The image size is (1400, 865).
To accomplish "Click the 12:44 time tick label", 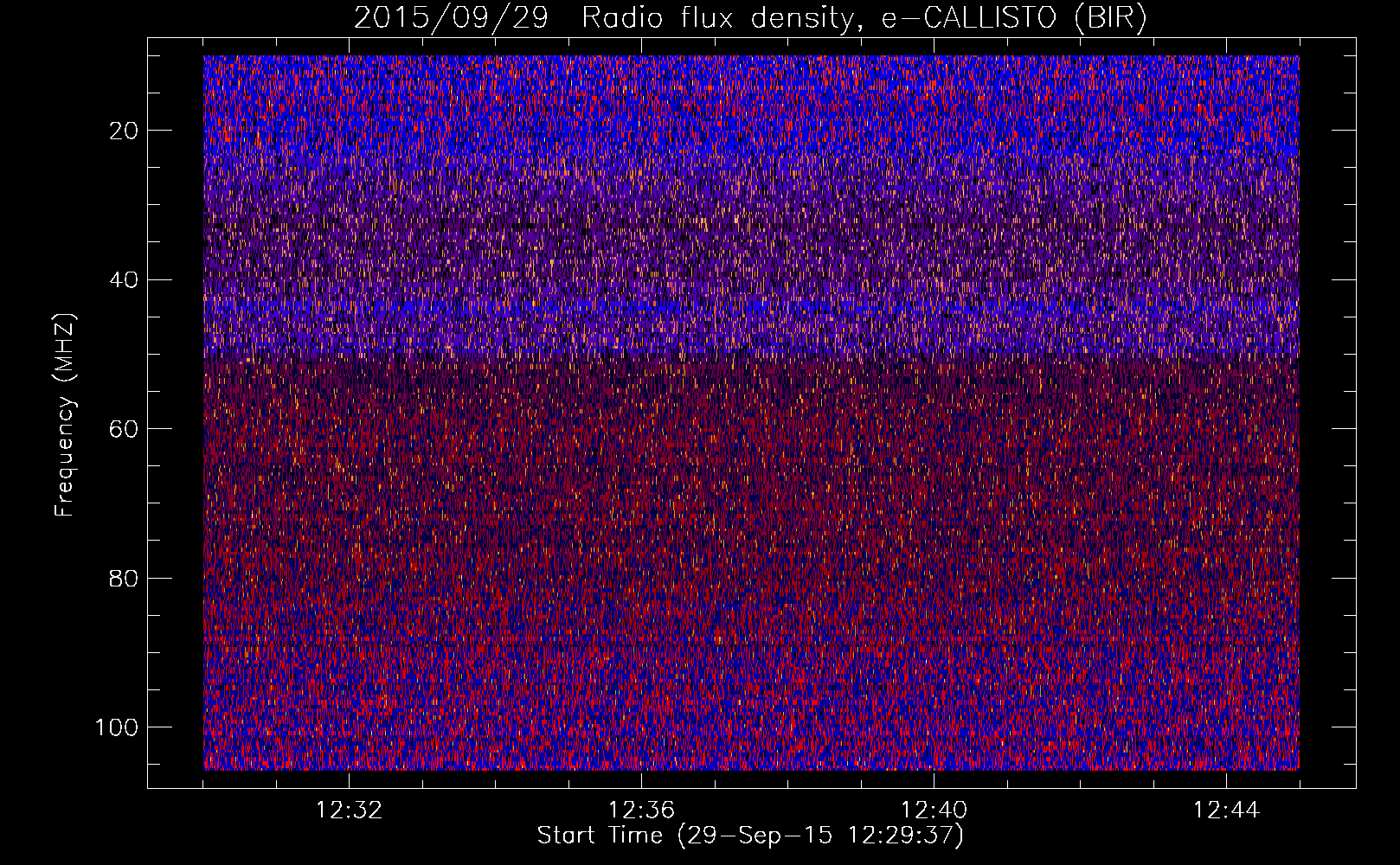I will [x=1226, y=811].
